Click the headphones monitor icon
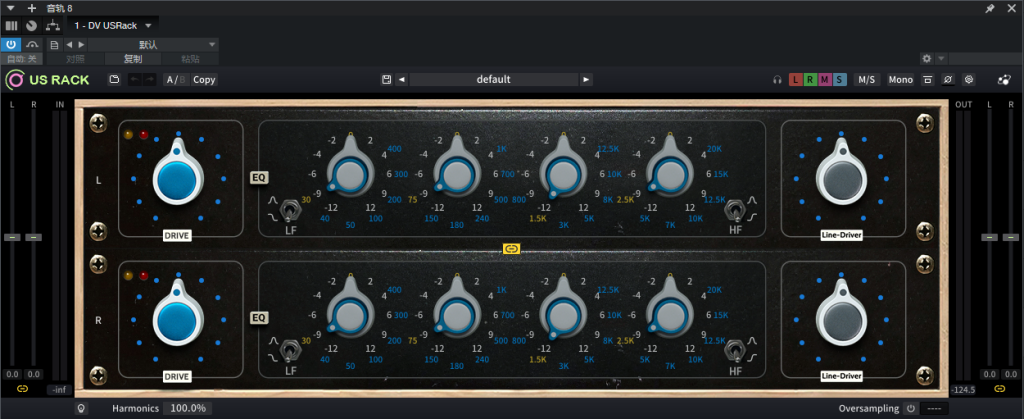Viewport: 1024px width, 419px height. (777, 80)
